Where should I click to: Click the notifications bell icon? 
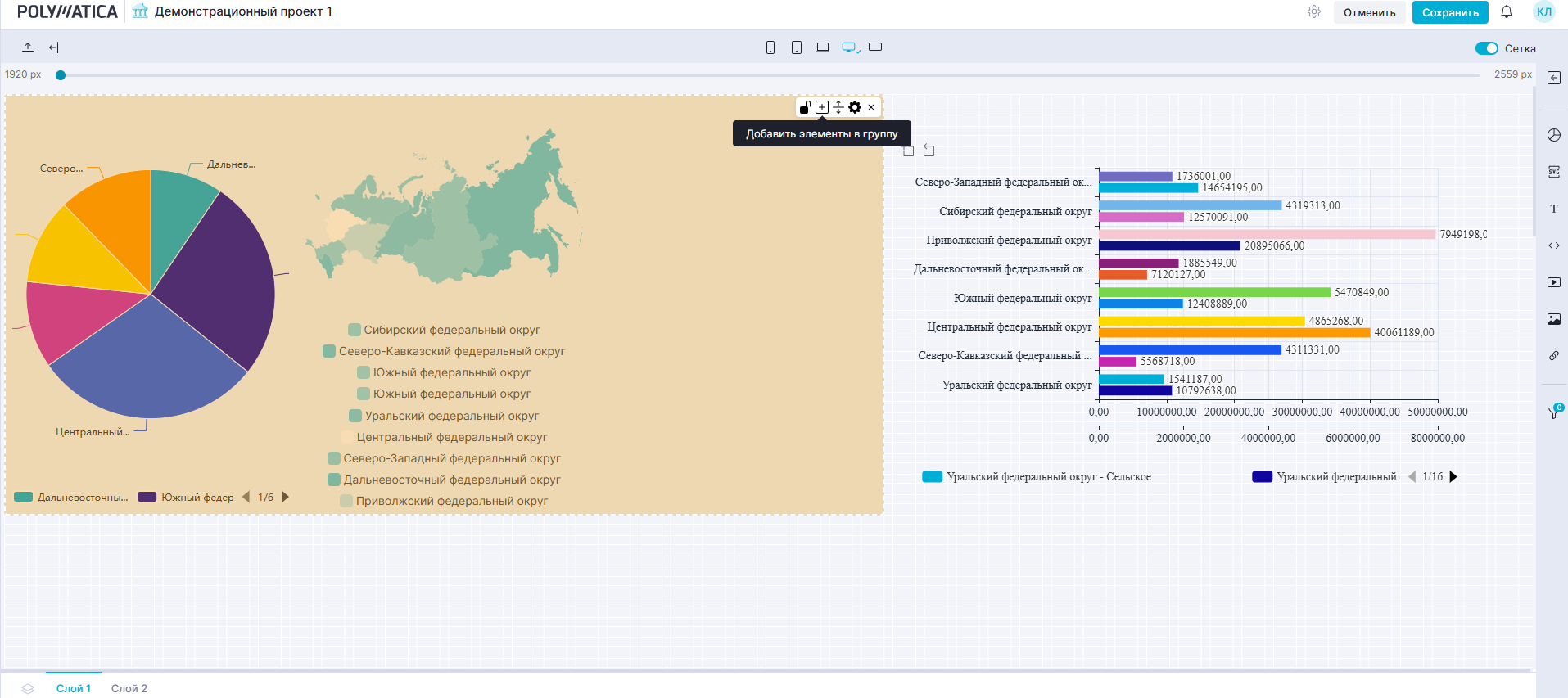point(1506,12)
